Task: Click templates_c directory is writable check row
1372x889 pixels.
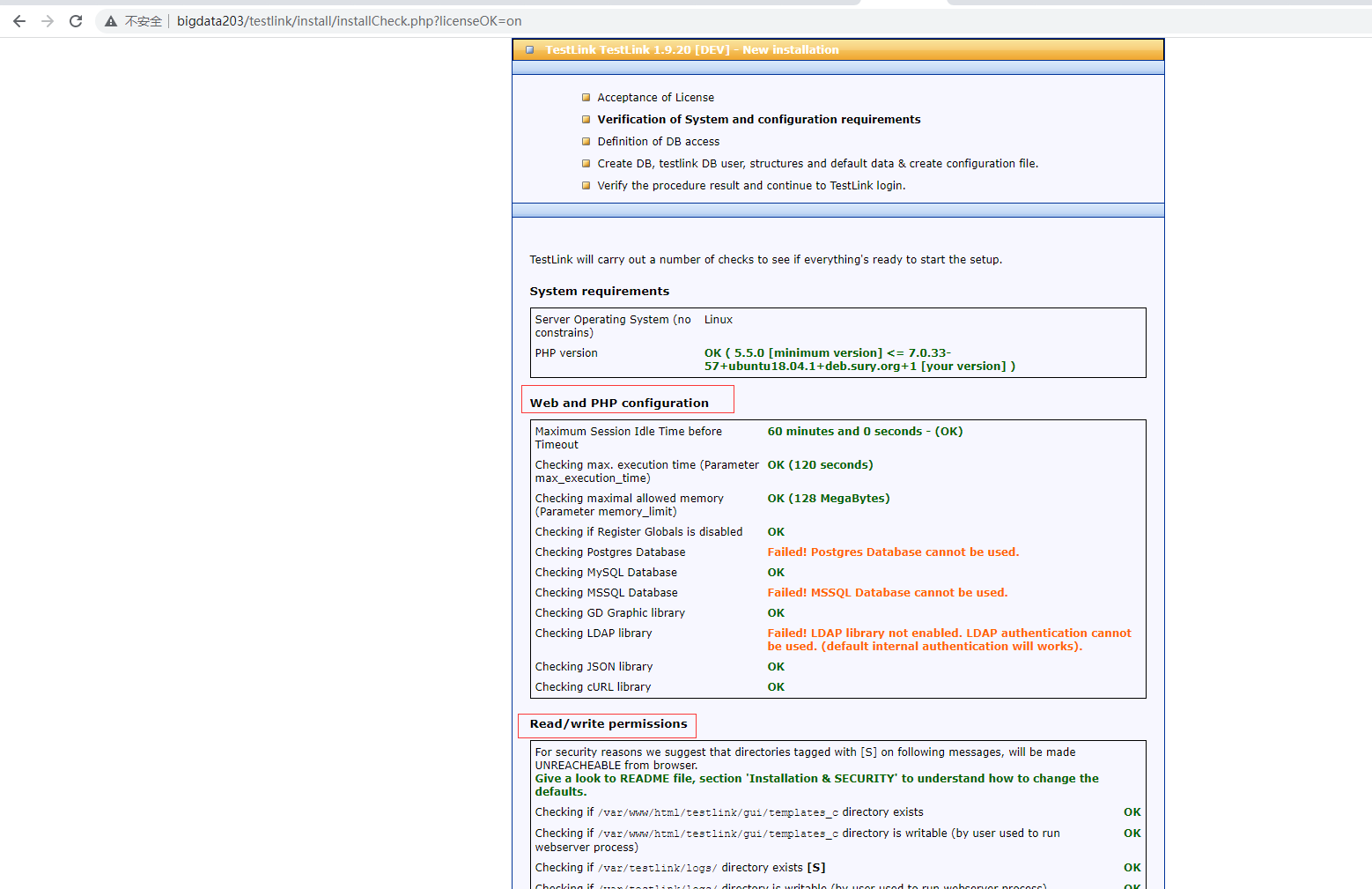Action: (x=798, y=841)
